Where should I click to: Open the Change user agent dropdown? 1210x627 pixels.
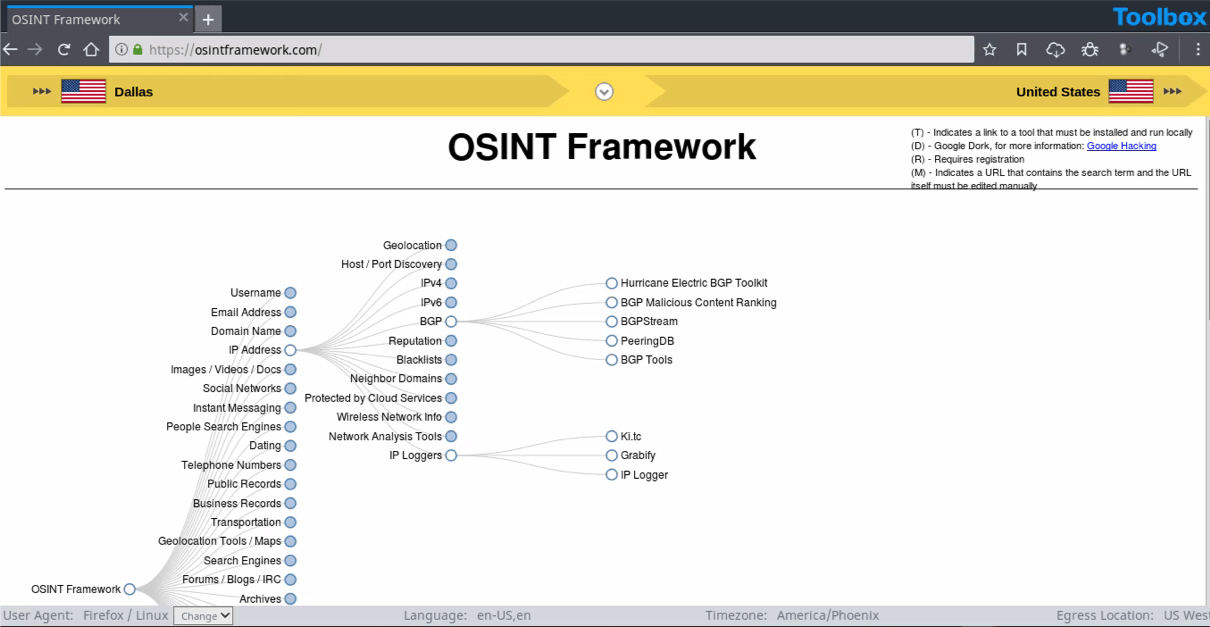(x=203, y=615)
